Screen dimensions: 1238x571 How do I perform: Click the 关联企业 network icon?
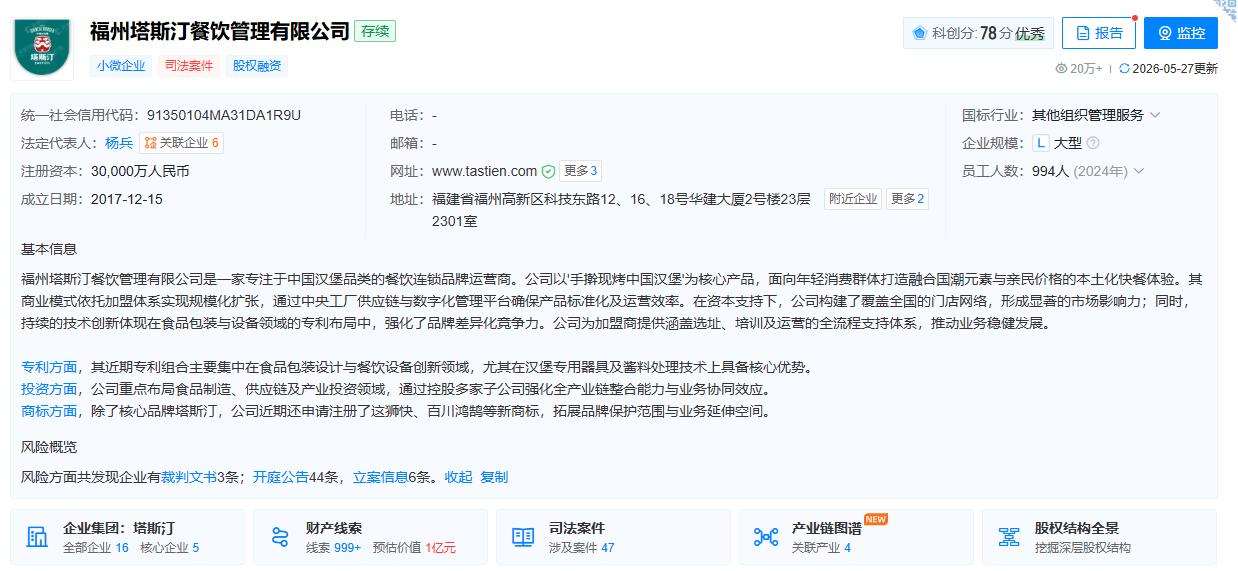point(151,143)
